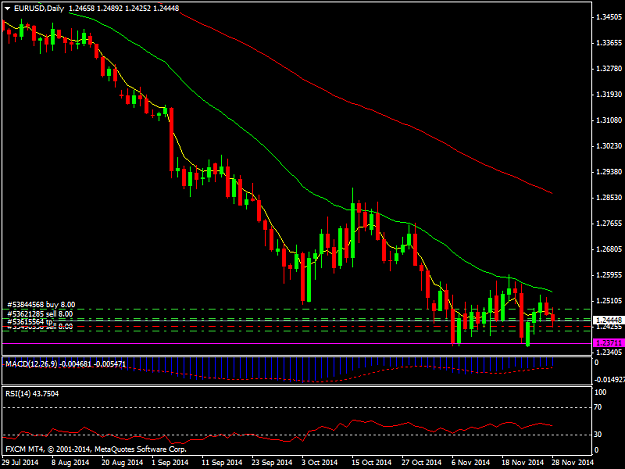This screenshot has width=625, height=469.
Task: Click the #53621285 sell 8.00 order label
Action: [40, 314]
